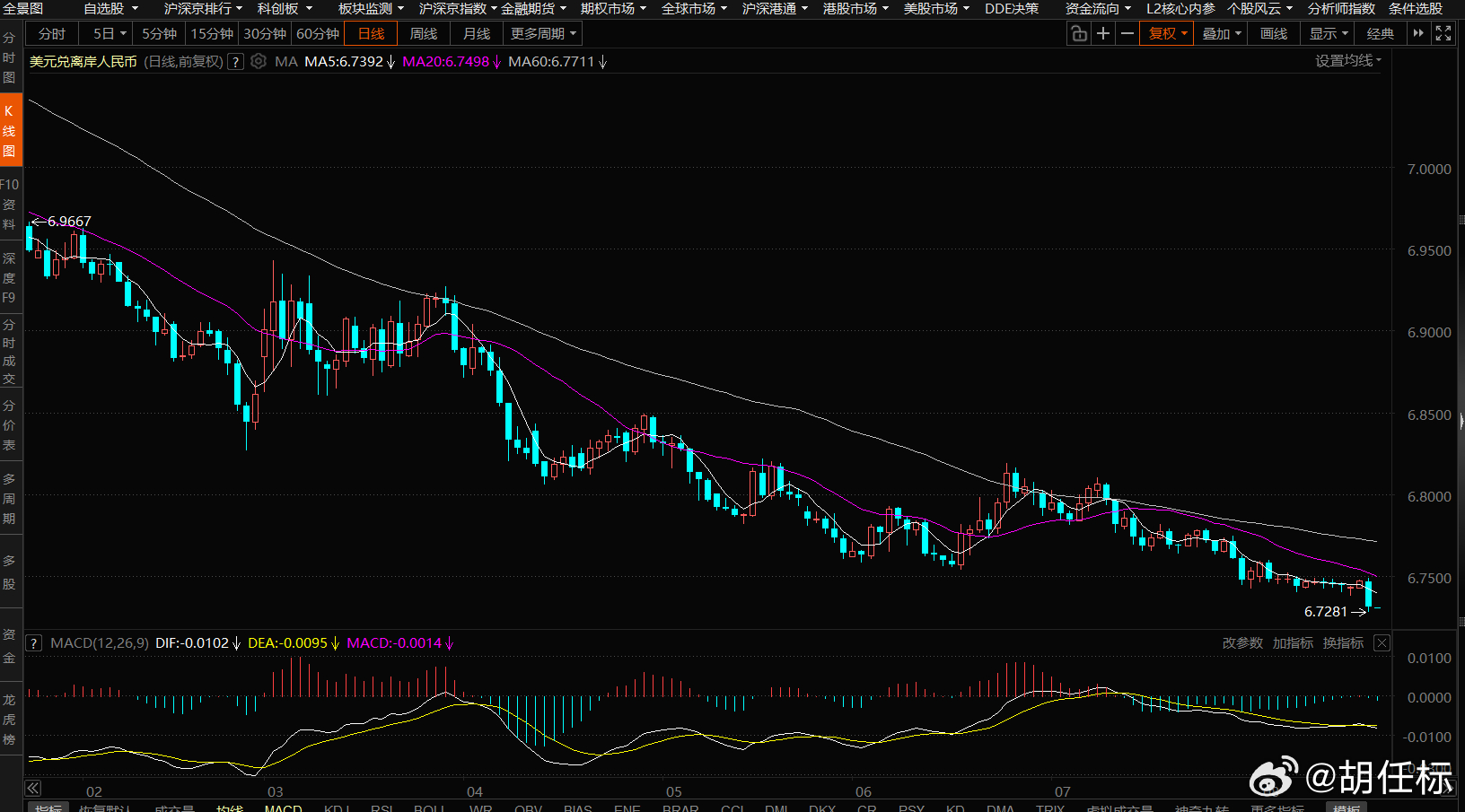1465x812 pixels.
Task: Expand the 科创板 menu
Action: click(285, 9)
